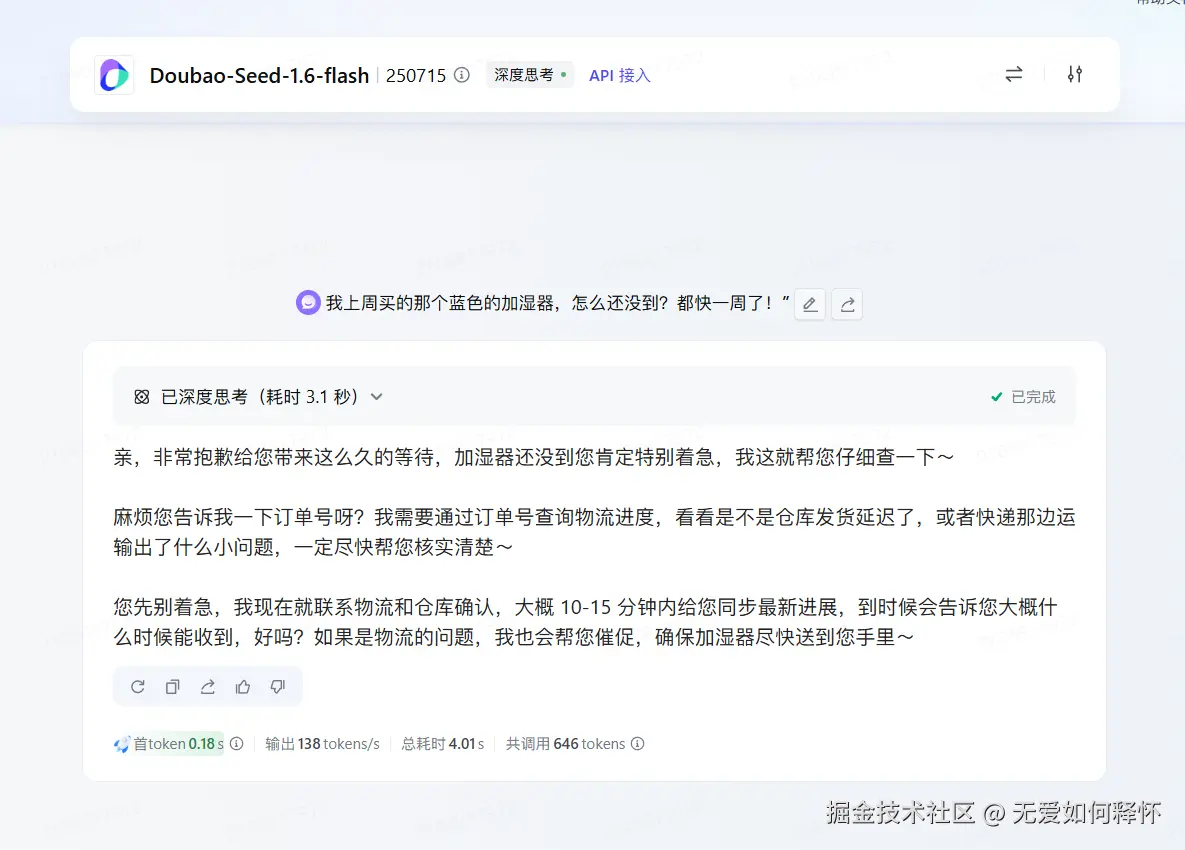
Task: Click the 首token 0.18 s metric badge
Action: (169, 743)
